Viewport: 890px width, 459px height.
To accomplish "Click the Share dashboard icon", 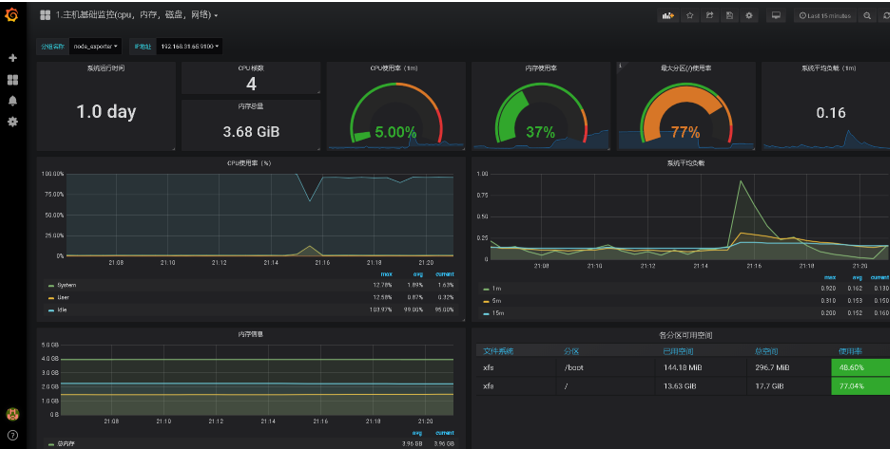I will [x=710, y=16].
